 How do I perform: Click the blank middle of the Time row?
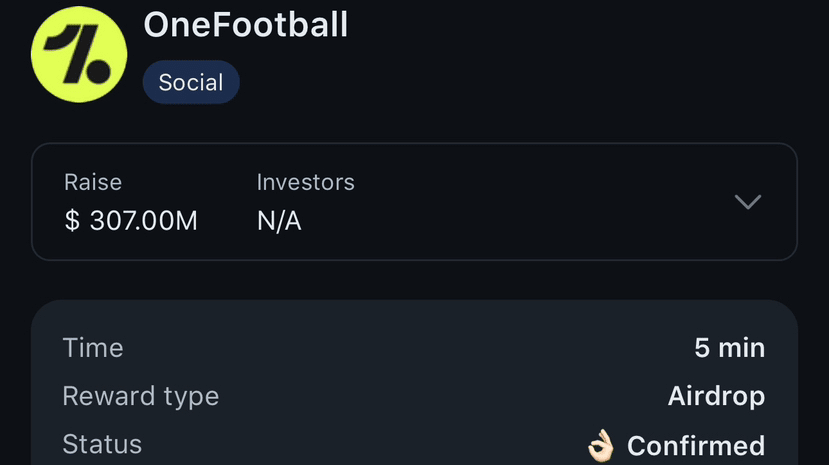[x=400, y=348]
